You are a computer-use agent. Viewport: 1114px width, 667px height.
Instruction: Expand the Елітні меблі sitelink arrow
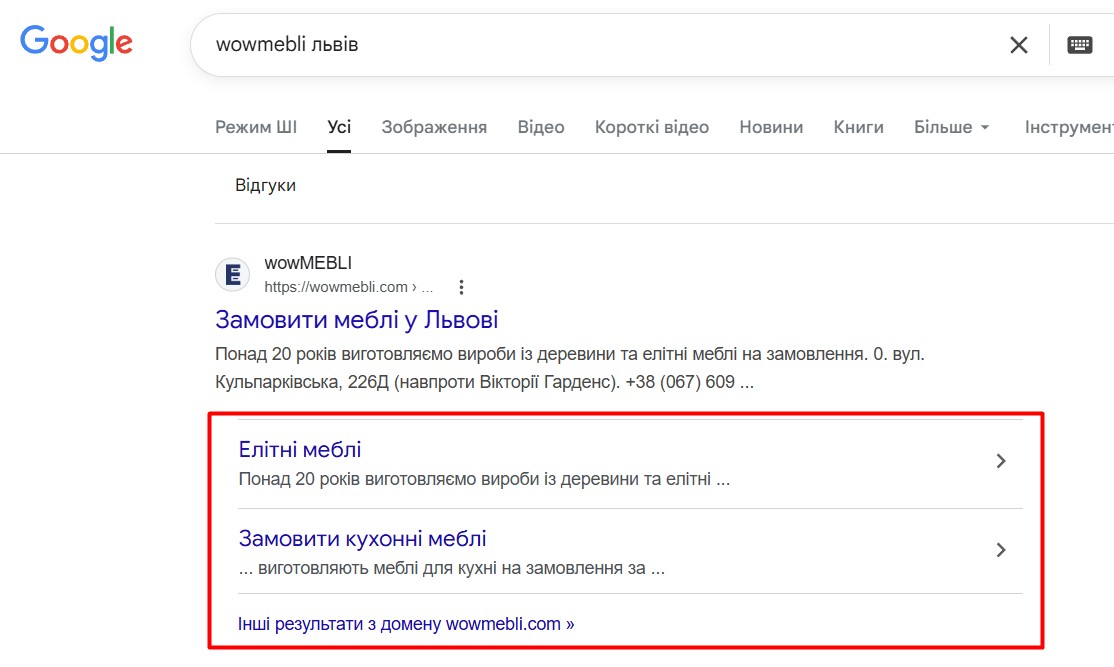click(1001, 461)
